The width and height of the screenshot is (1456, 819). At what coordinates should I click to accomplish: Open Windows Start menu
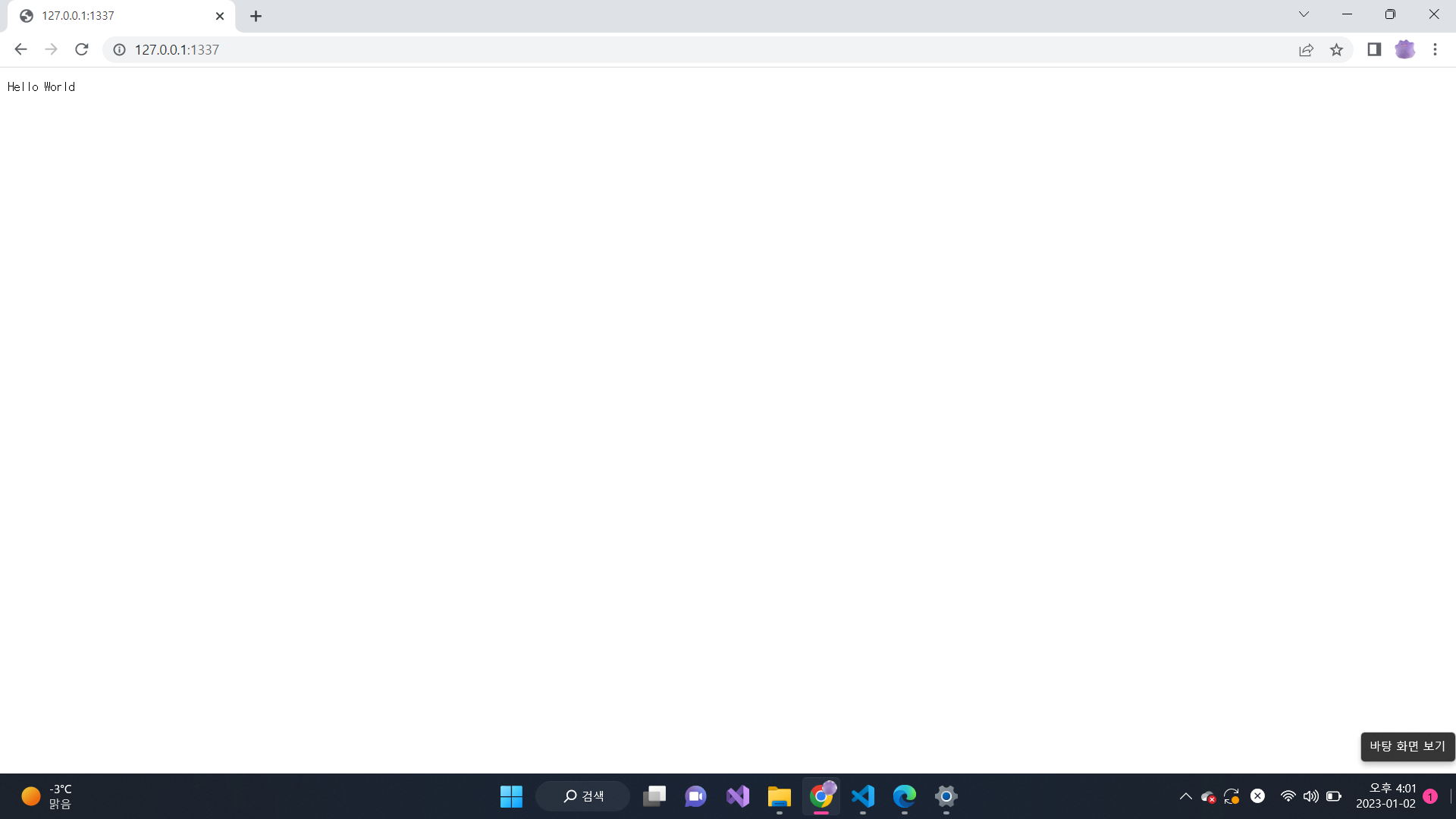click(511, 796)
